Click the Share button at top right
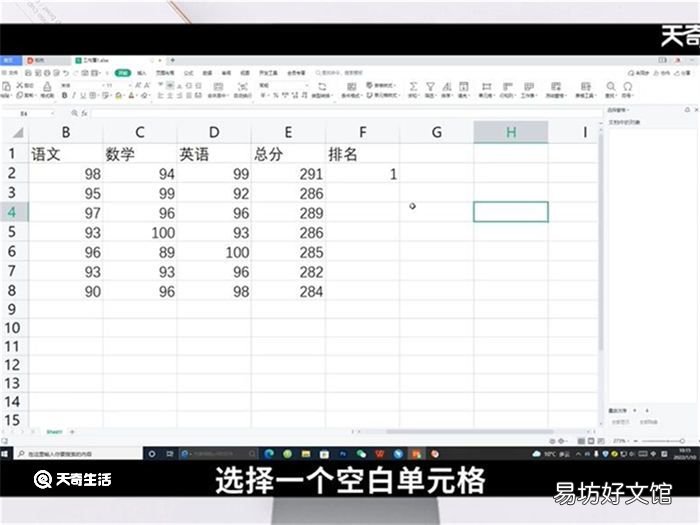Viewport: 700px width, 525px height. tap(683, 73)
